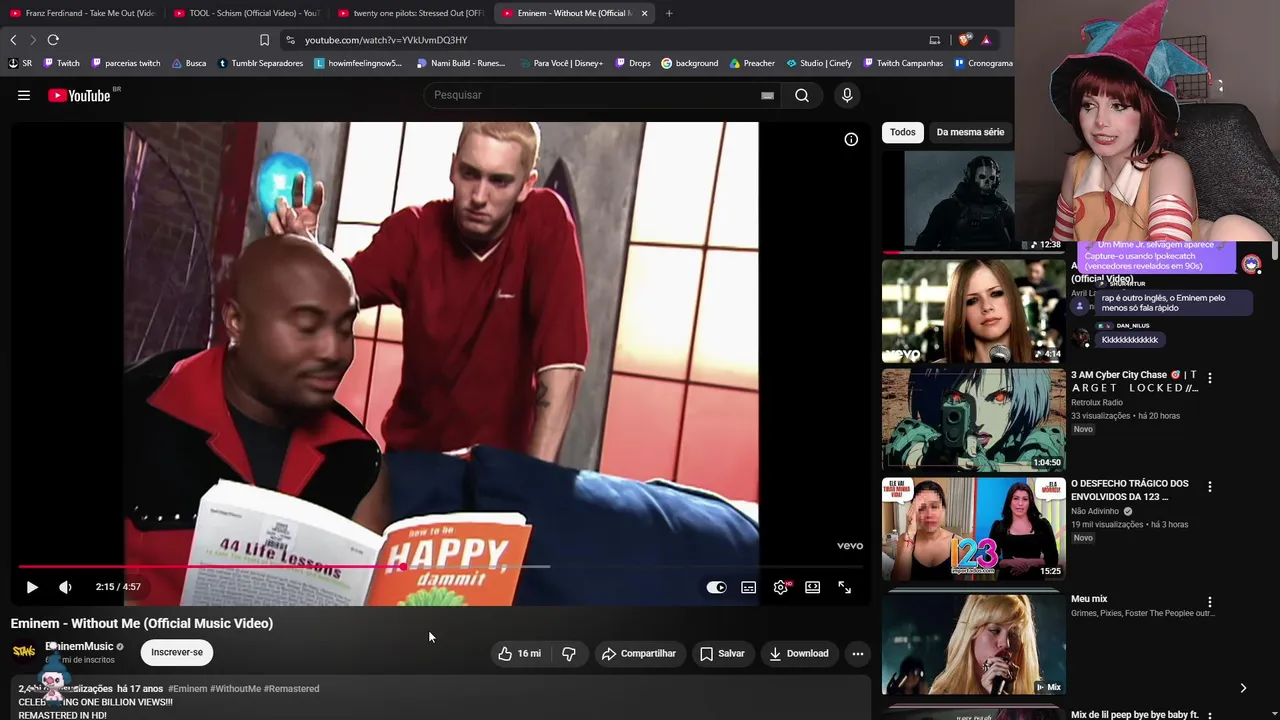Click the #Remastered hashtag

pyautogui.click(x=292, y=689)
